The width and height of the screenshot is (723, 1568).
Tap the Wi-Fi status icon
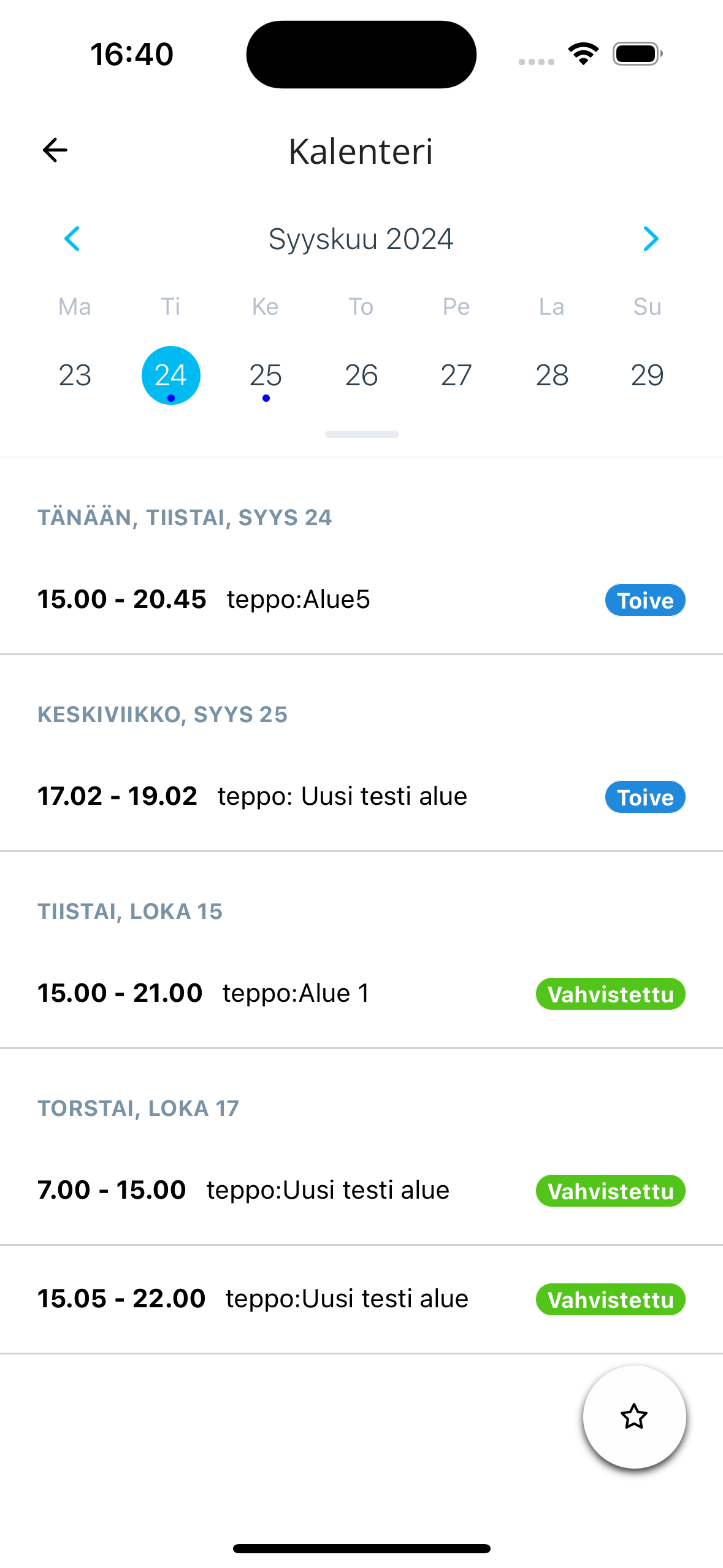(583, 54)
